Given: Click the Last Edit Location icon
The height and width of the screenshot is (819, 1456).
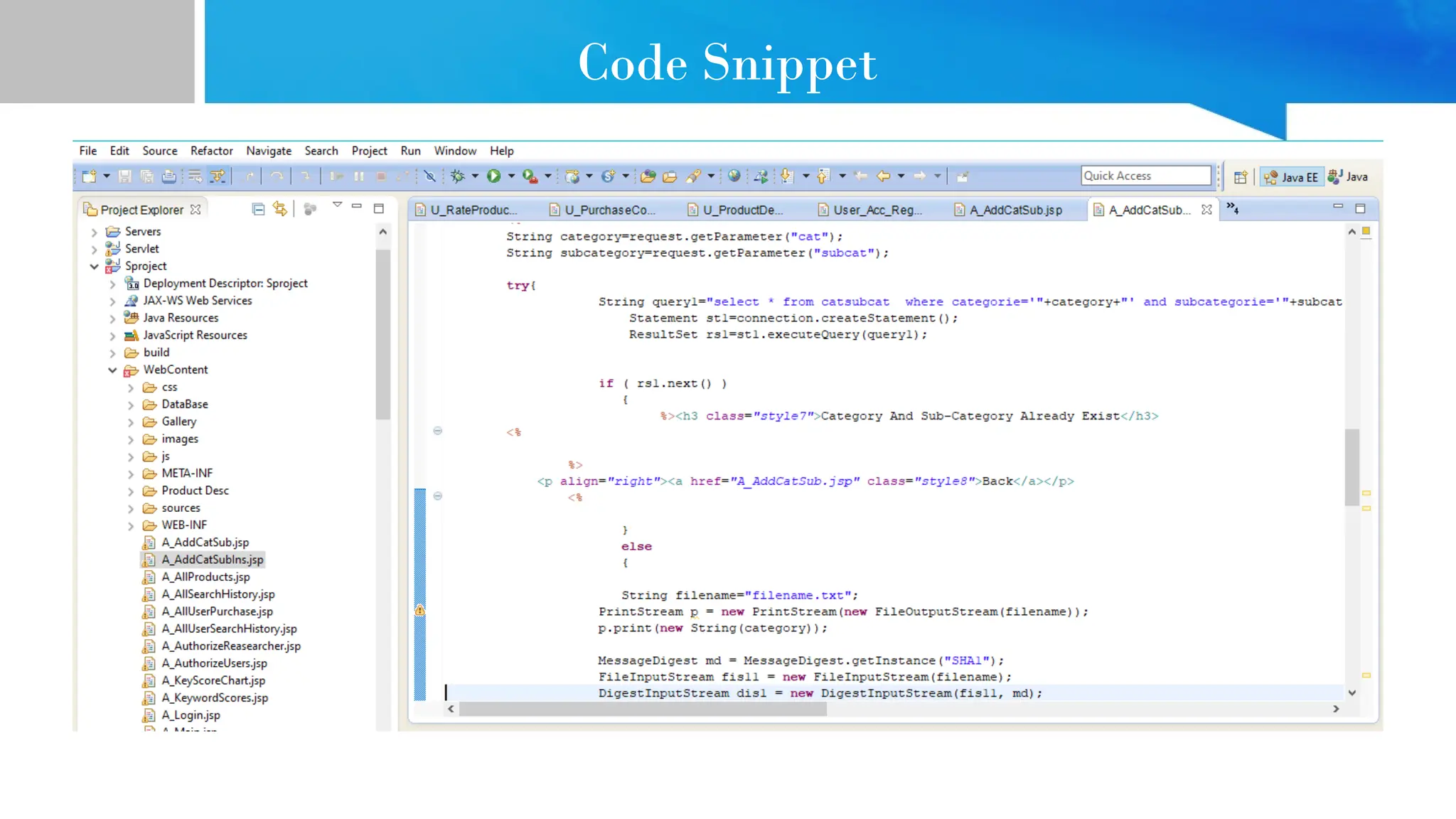Looking at the screenshot, I should 860,176.
